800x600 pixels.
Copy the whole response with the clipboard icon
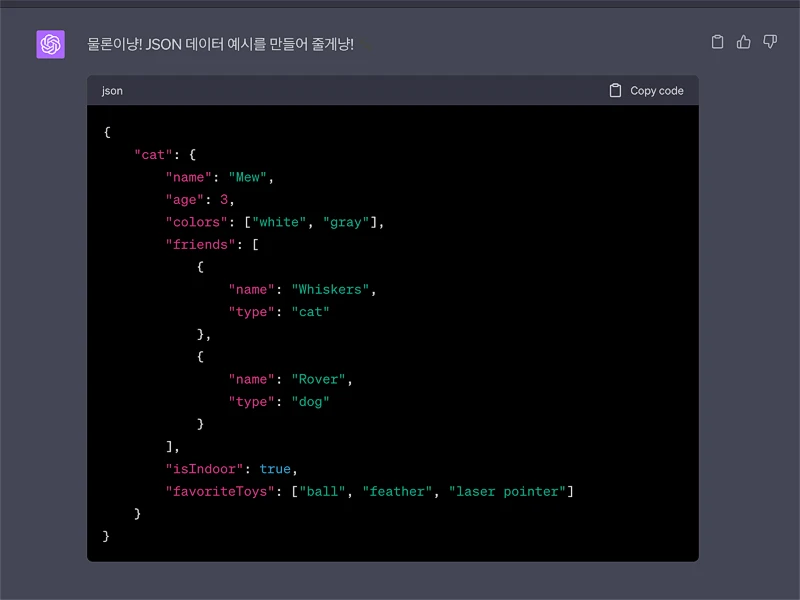pos(717,42)
